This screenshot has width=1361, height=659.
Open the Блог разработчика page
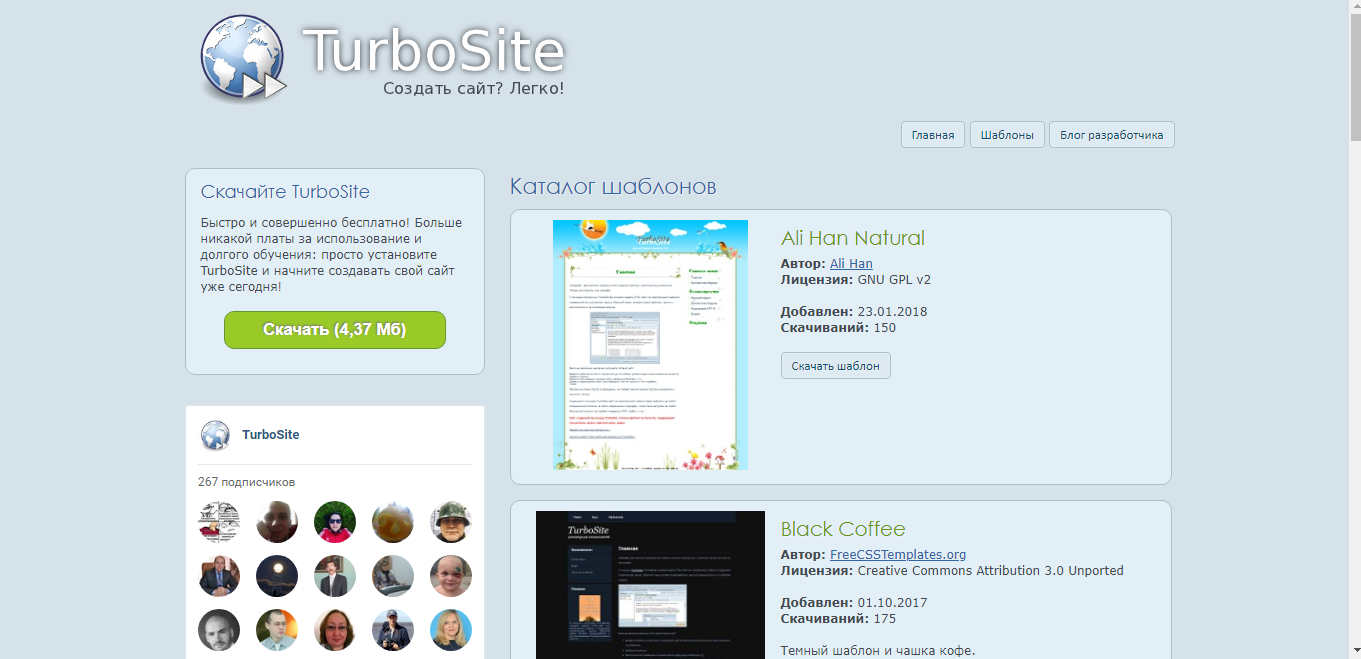1111,134
